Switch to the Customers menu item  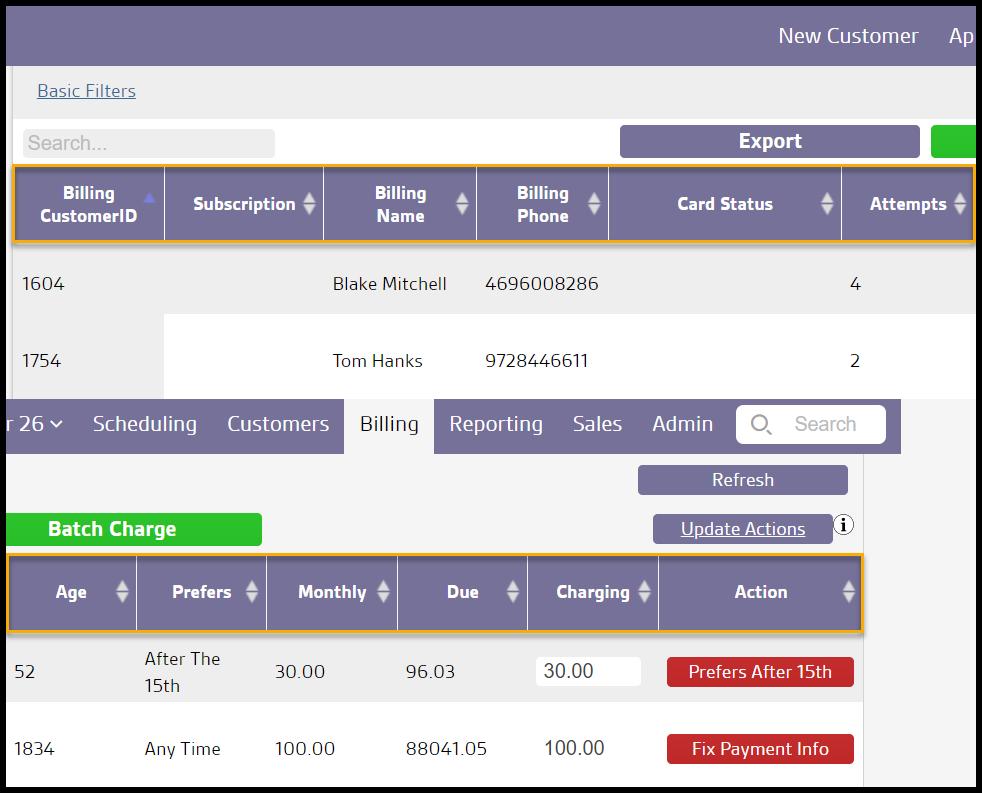coord(278,424)
